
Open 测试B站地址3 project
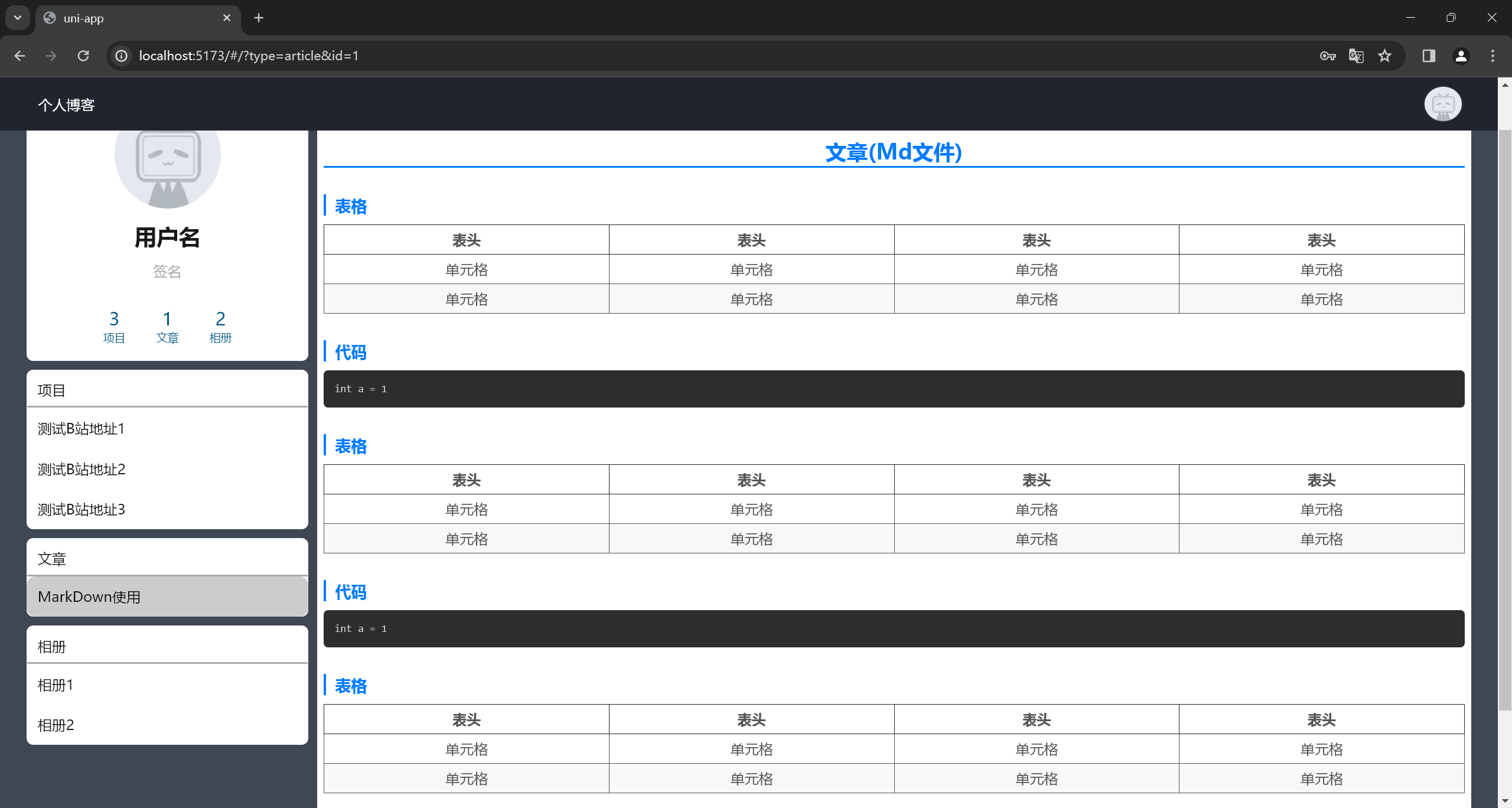pyautogui.click(x=167, y=510)
